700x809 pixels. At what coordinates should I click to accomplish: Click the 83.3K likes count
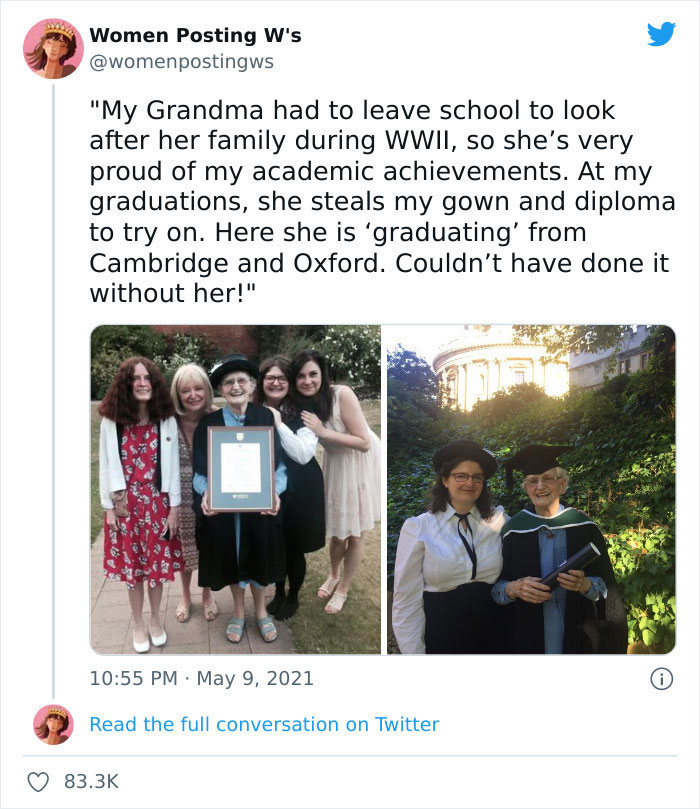[x=92, y=781]
